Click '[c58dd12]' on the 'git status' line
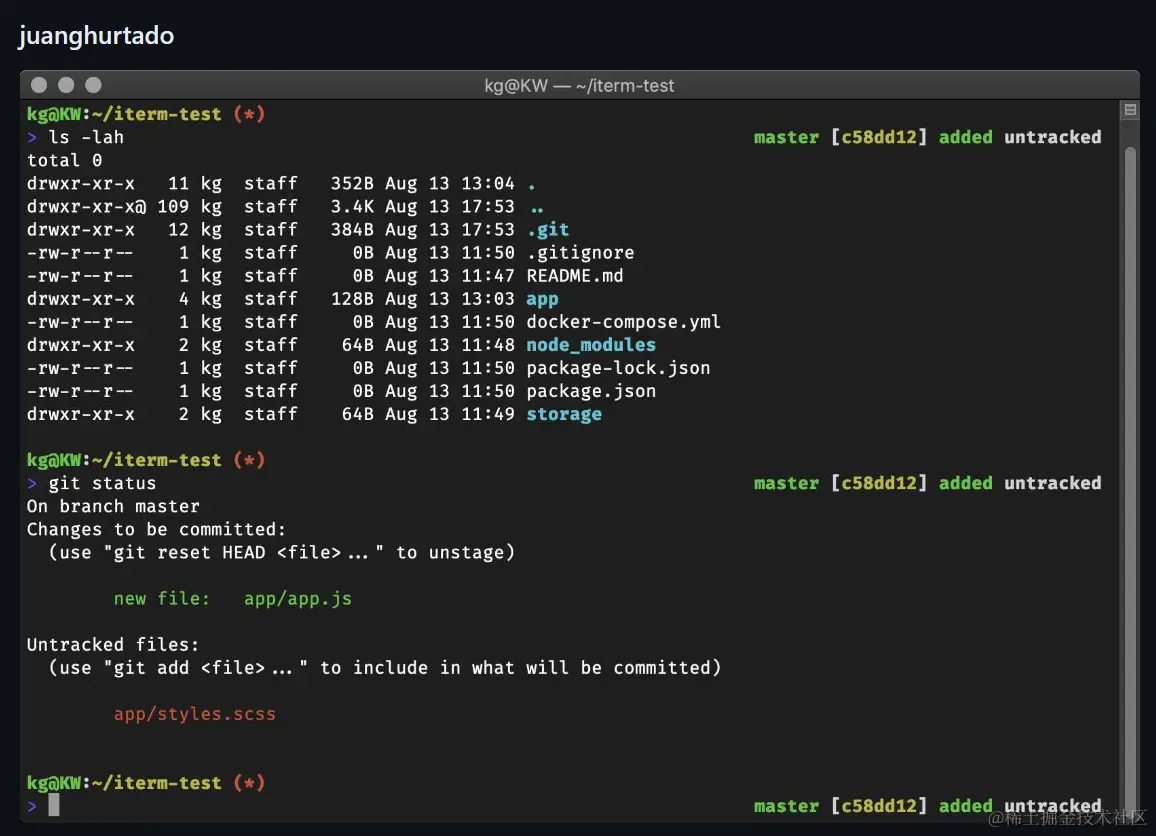The height and width of the screenshot is (836, 1156). [879, 484]
